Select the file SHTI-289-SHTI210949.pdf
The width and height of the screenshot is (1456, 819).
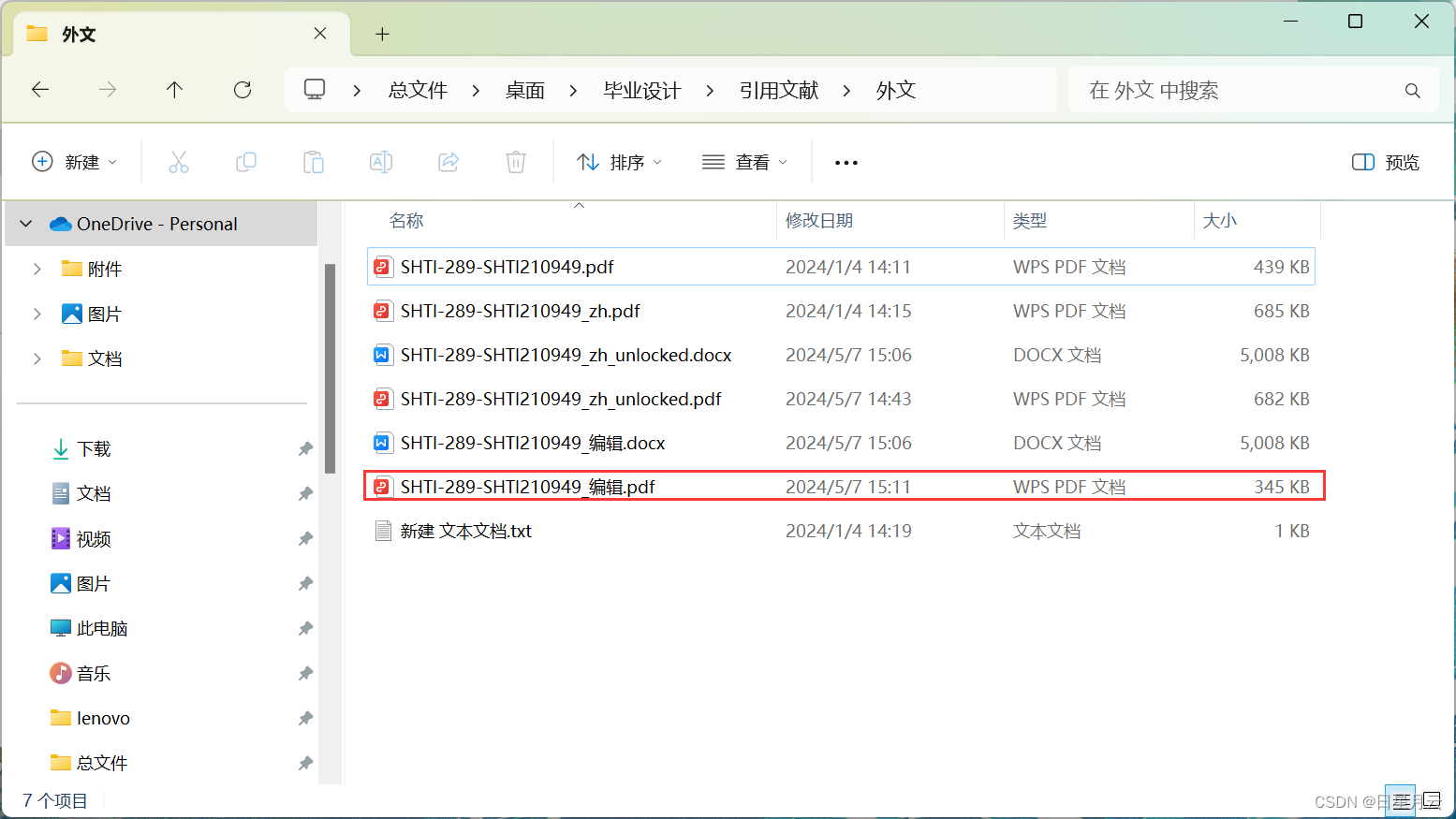pyautogui.click(x=841, y=267)
